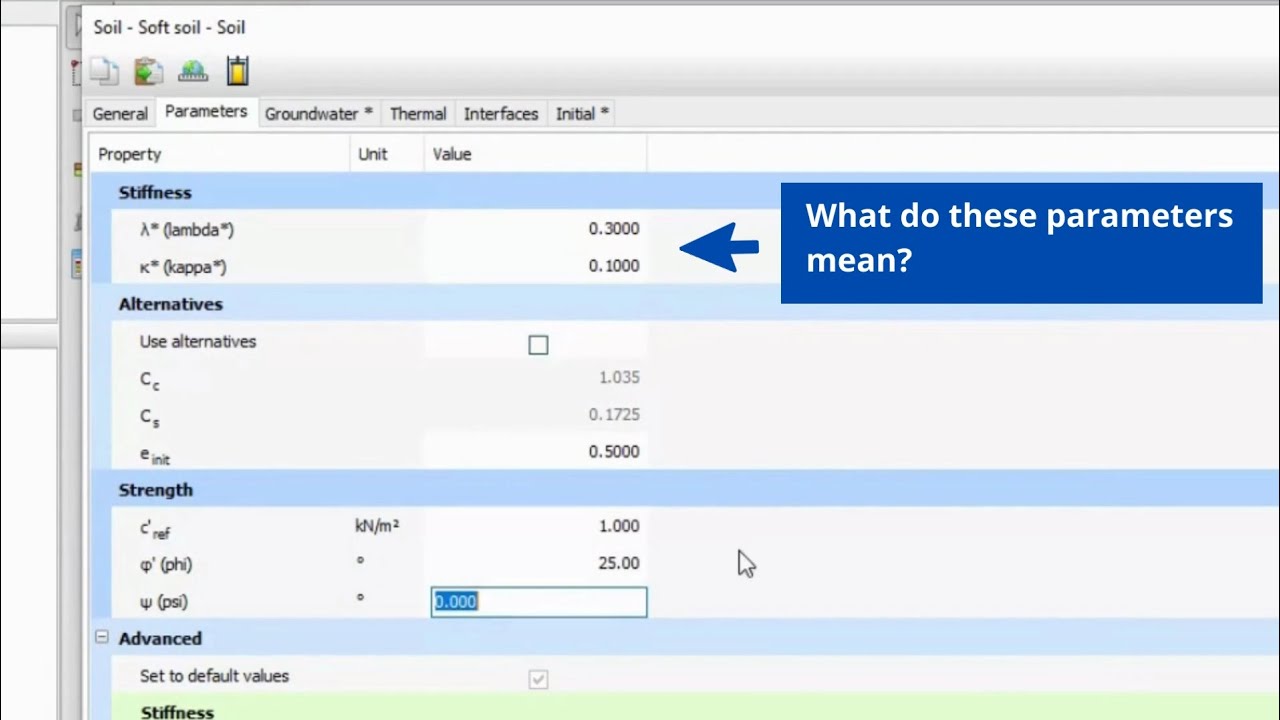
Task: Select the κ* (kappa*) property label
Action: tap(183, 267)
